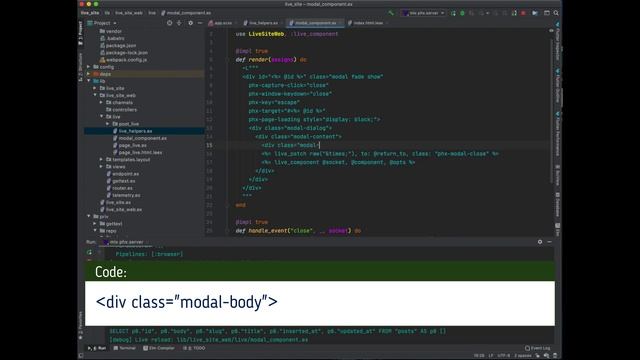Click the red stop button in toolbar

523,13
